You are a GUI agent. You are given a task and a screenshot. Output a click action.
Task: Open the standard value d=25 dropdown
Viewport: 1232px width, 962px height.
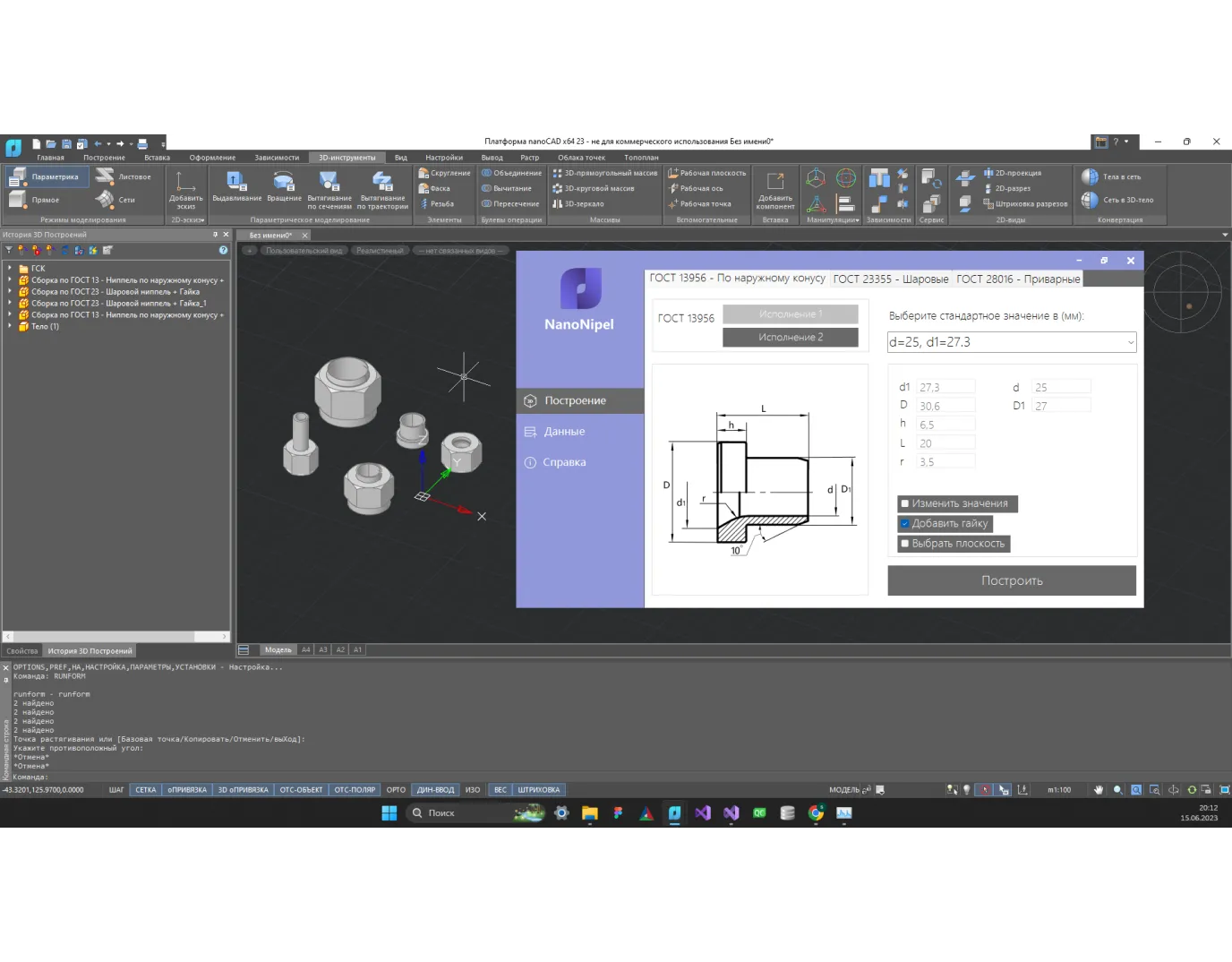(1012, 342)
